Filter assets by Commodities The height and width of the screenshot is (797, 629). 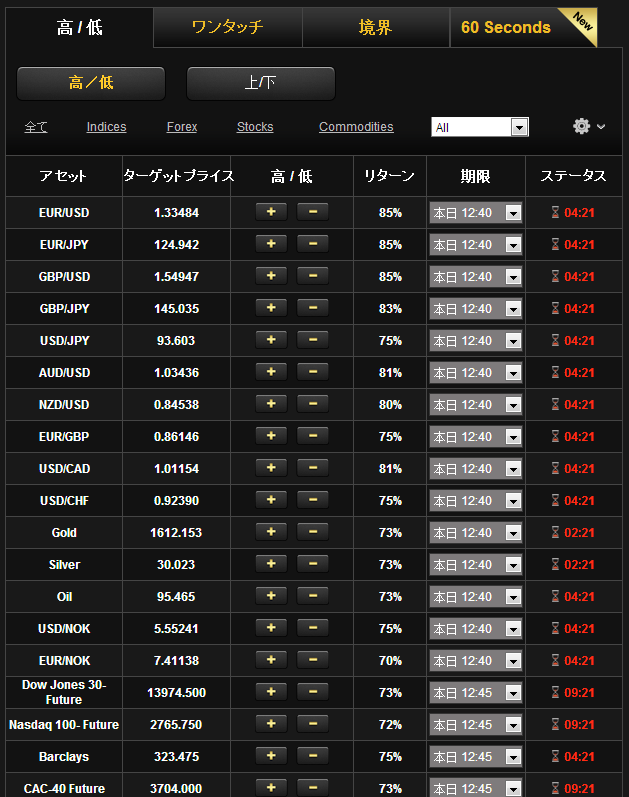point(356,127)
